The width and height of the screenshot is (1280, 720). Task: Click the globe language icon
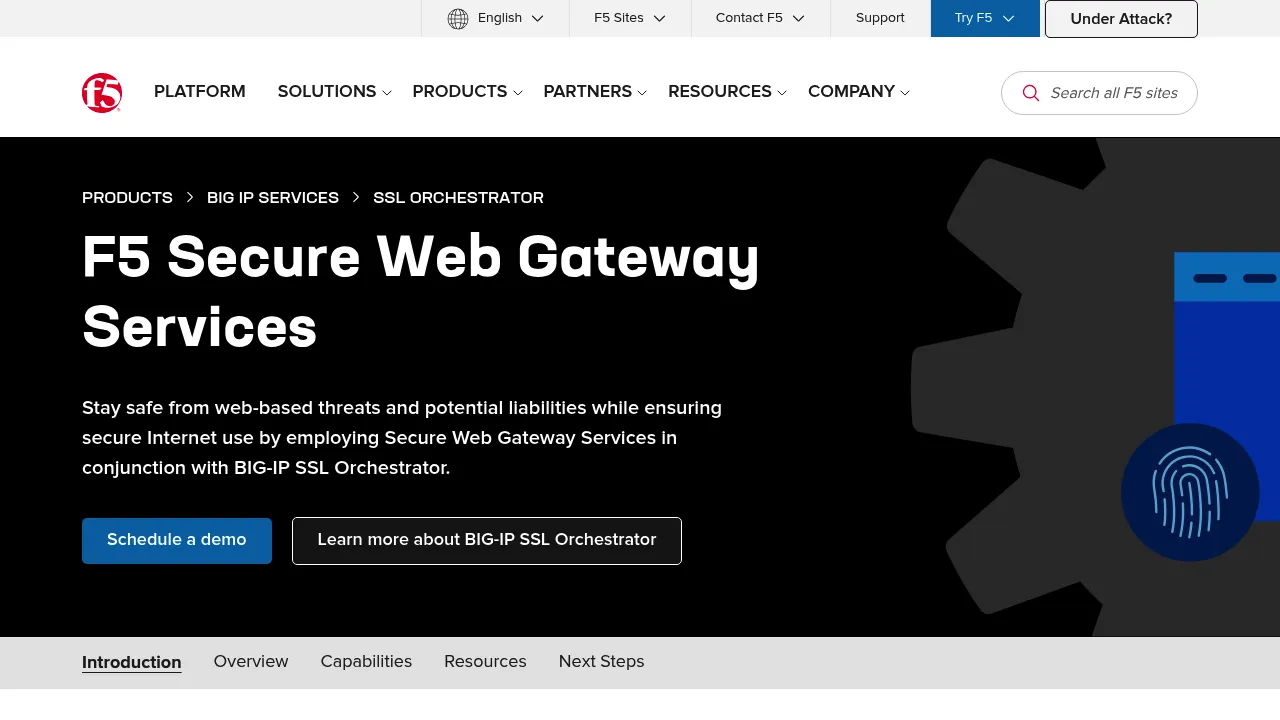point(458,19)
